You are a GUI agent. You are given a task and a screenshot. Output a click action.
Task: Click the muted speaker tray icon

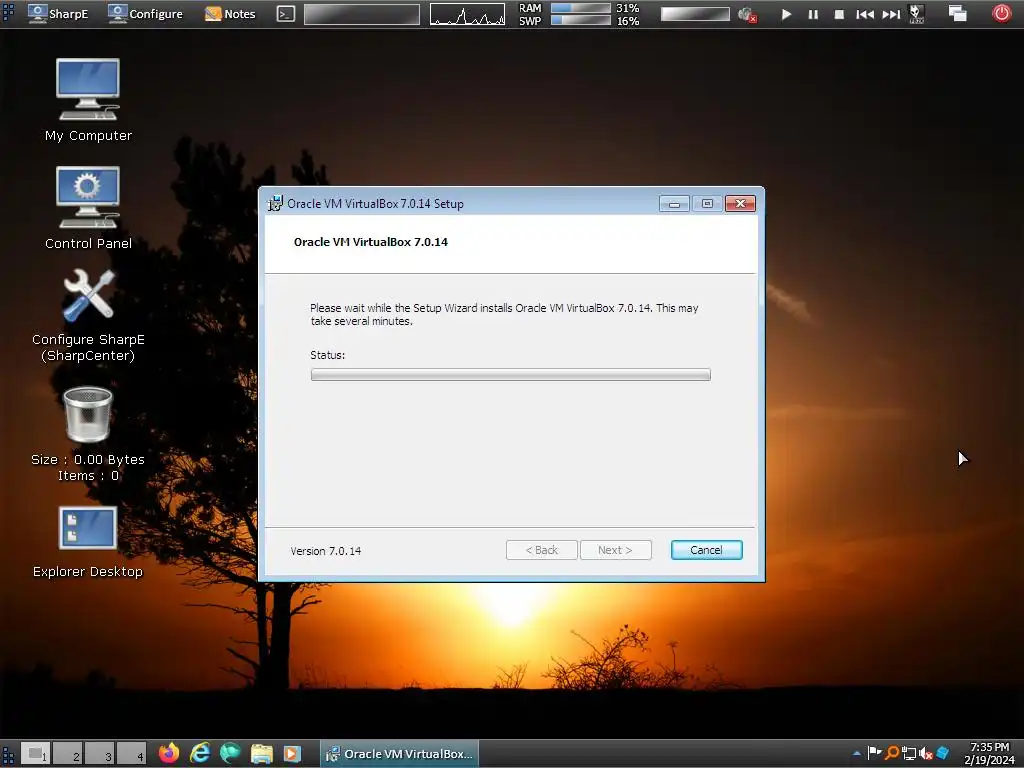pos(925,754)
